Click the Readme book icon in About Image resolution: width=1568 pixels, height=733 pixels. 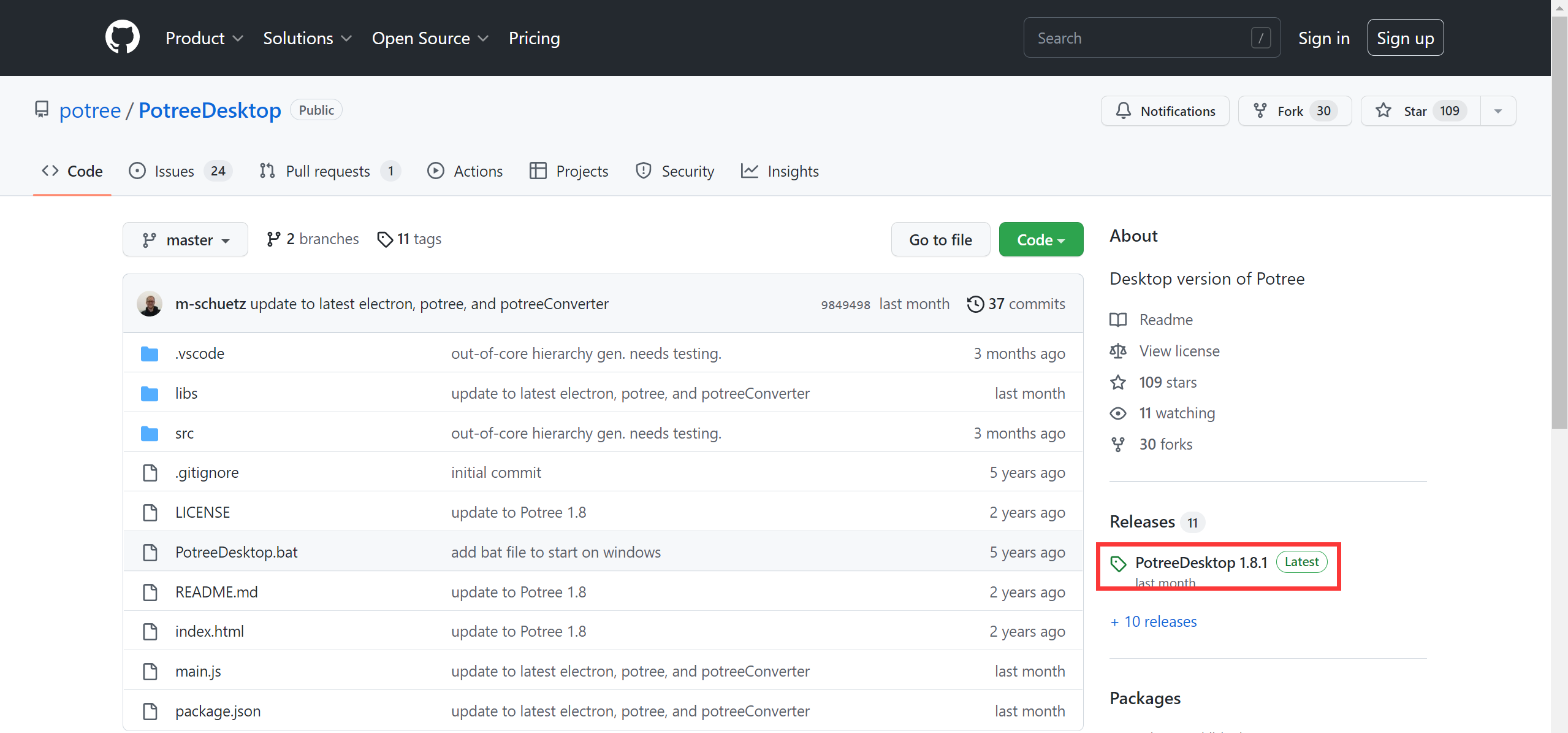[1118, 320]
